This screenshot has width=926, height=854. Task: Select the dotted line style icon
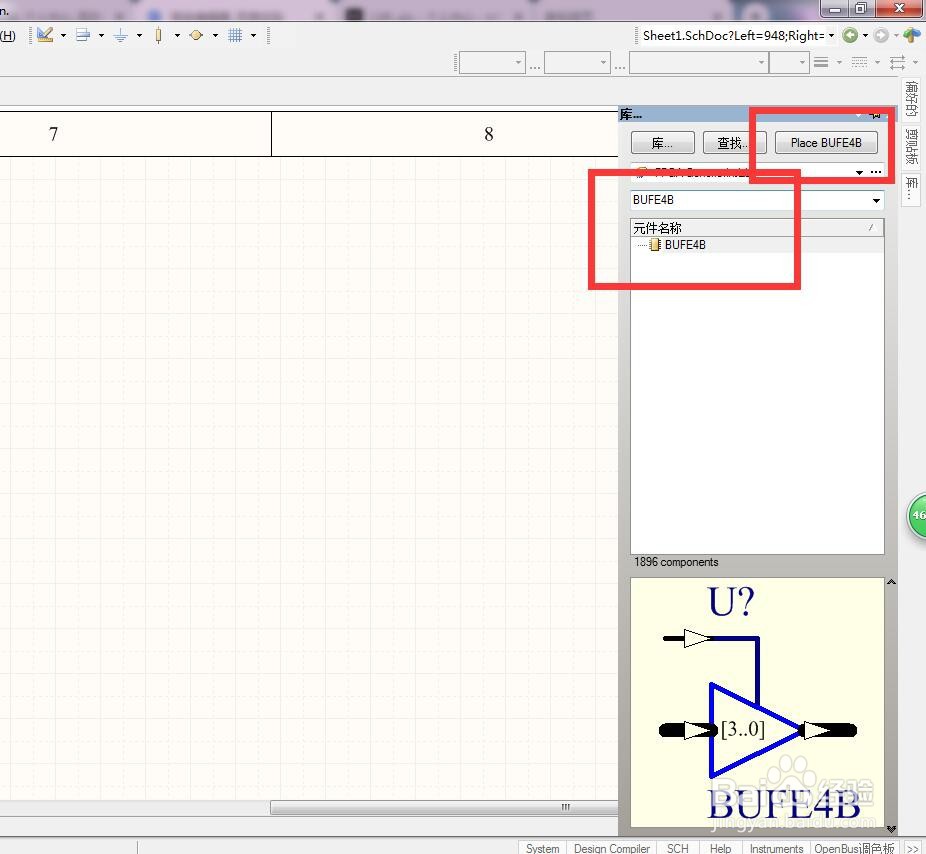(859, 62)
